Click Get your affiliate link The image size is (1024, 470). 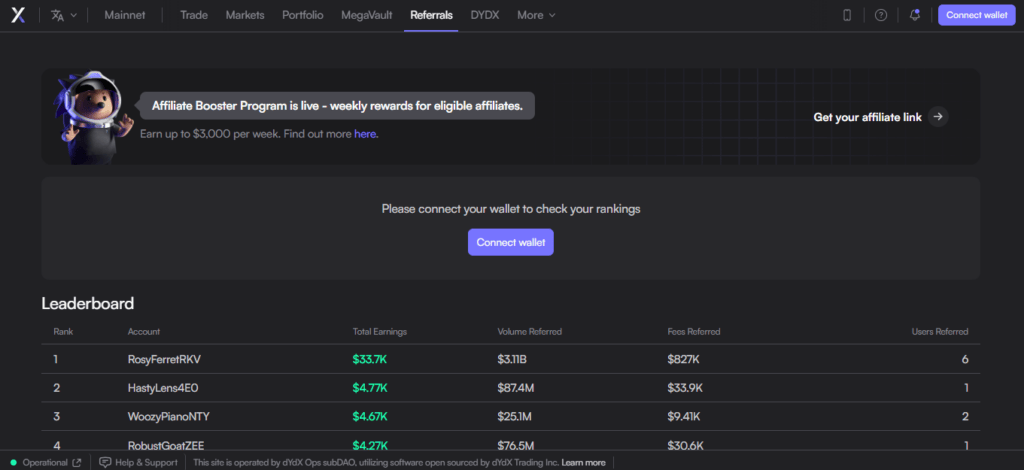867,118
